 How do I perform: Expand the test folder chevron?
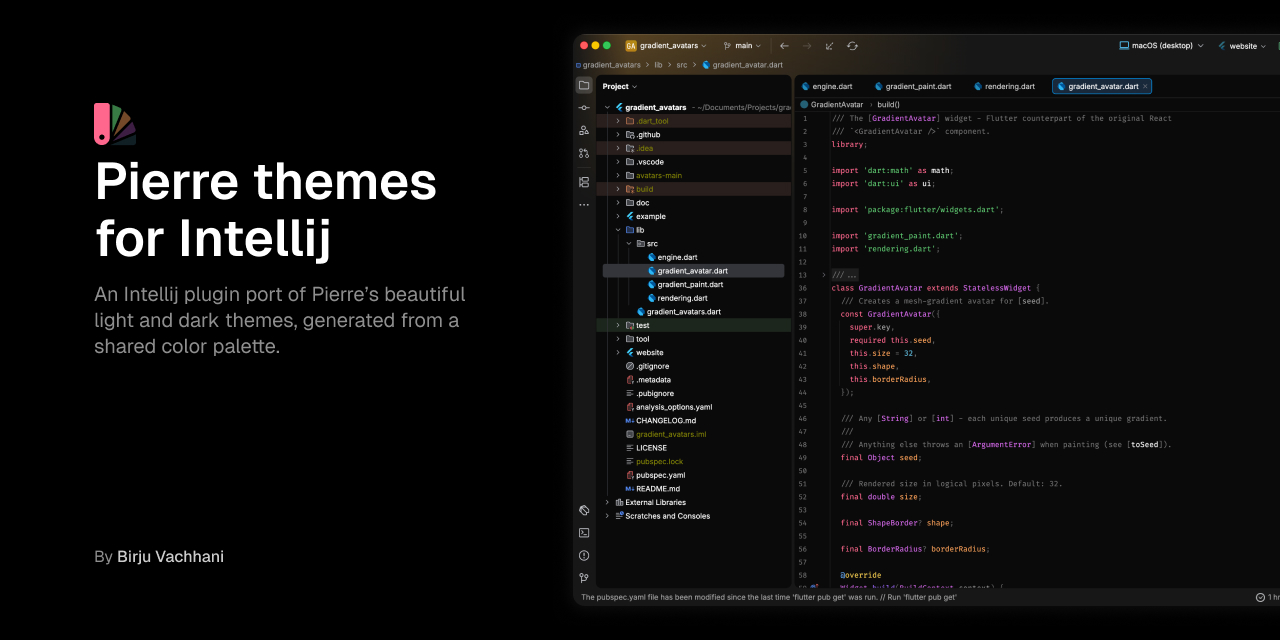[618, 325]
